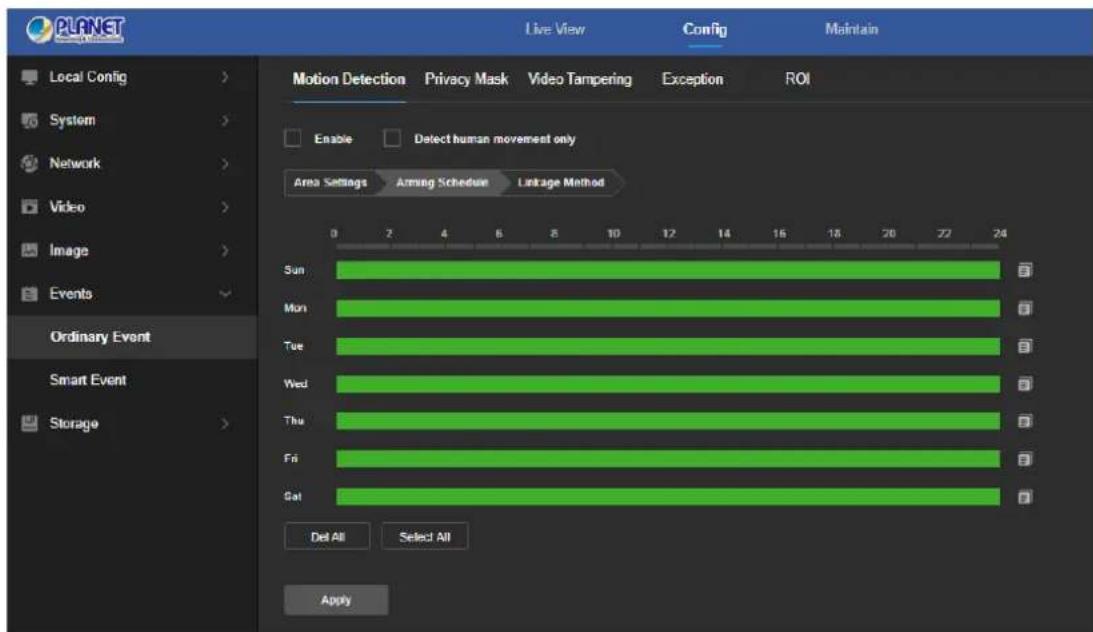Open the Live View top menu
The width and height of the screenshot is (1093, 632).
tap(555, 29)
